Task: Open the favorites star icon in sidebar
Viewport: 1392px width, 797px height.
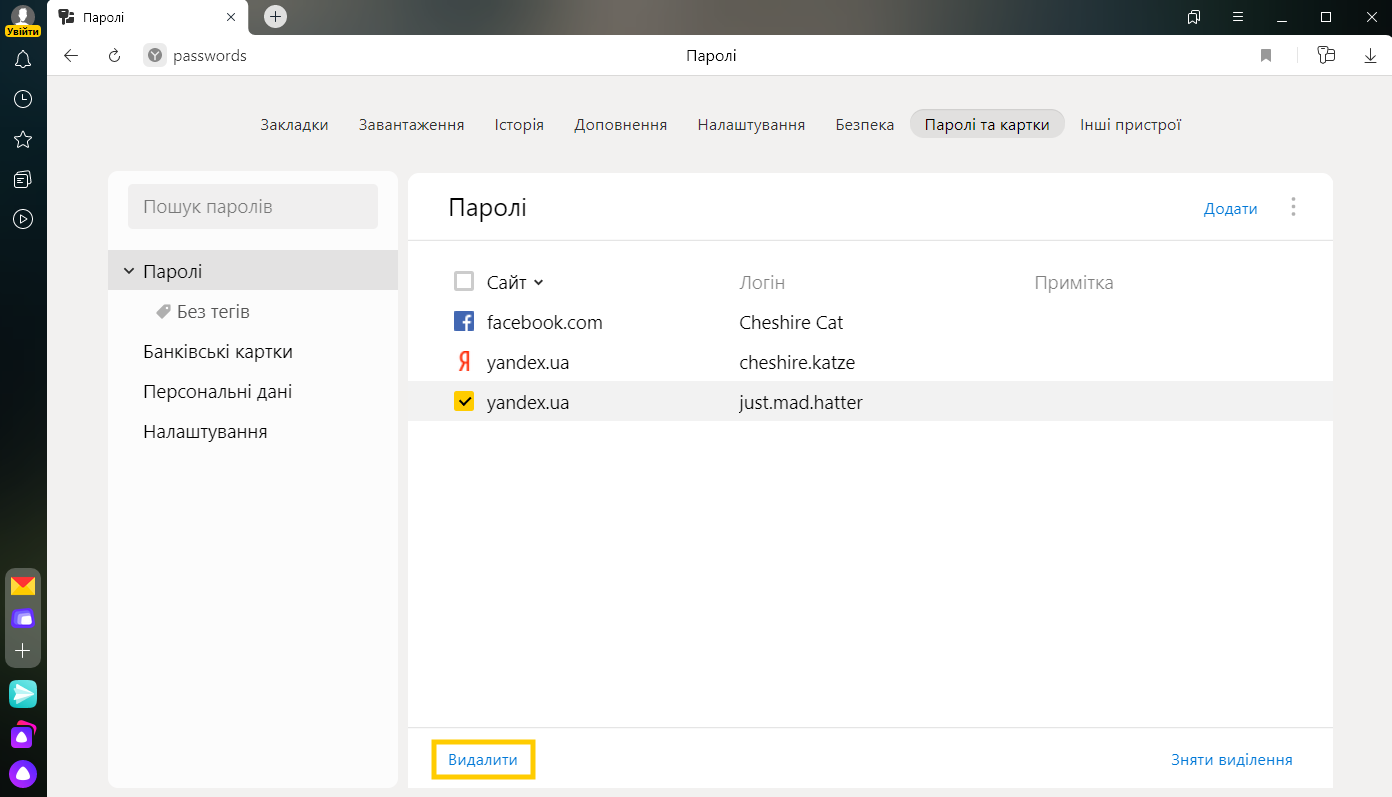Action: [x=23, y=139]
